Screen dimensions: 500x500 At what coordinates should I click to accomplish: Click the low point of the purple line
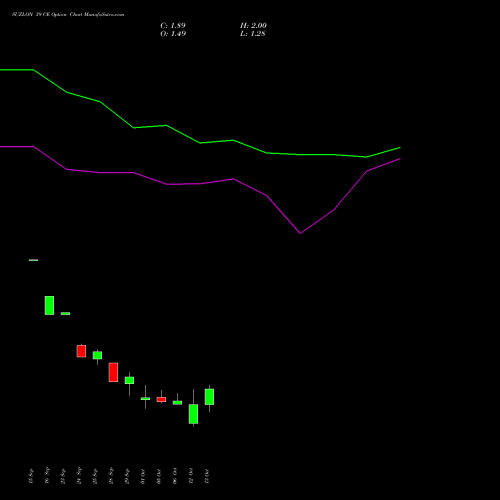(x=300, y=233)
